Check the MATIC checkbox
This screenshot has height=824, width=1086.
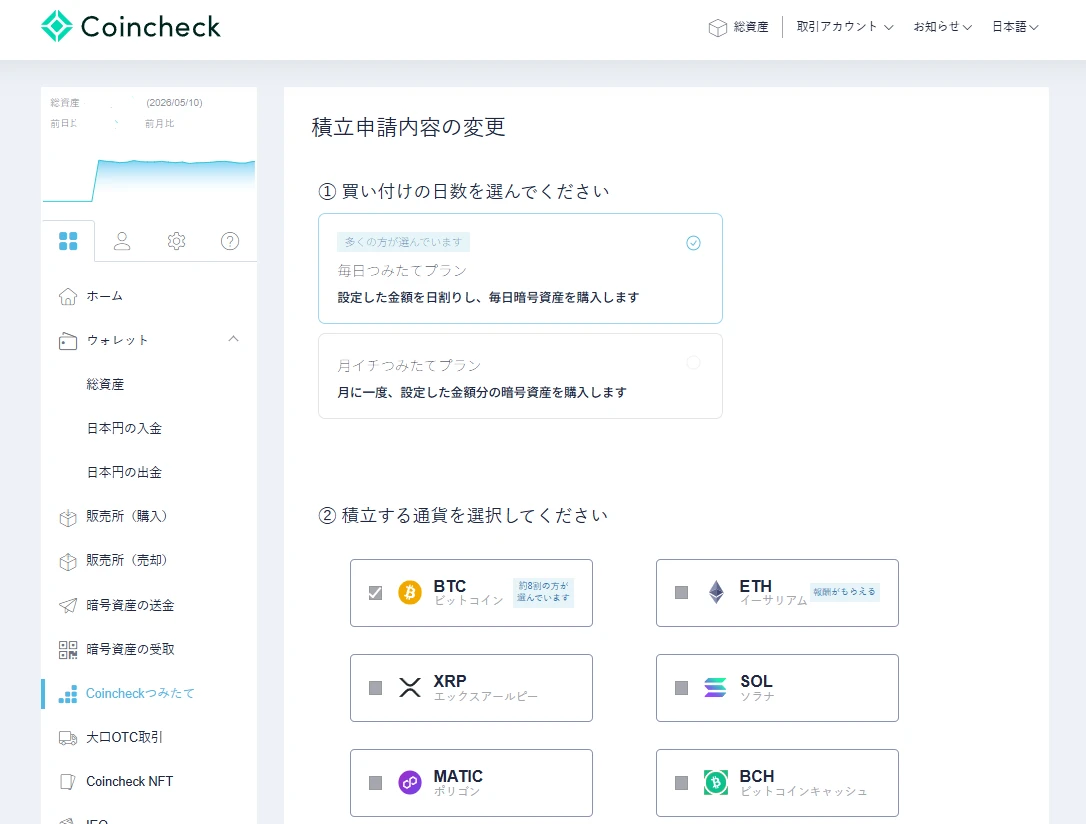pyautogui.click(x=375, y=782)
